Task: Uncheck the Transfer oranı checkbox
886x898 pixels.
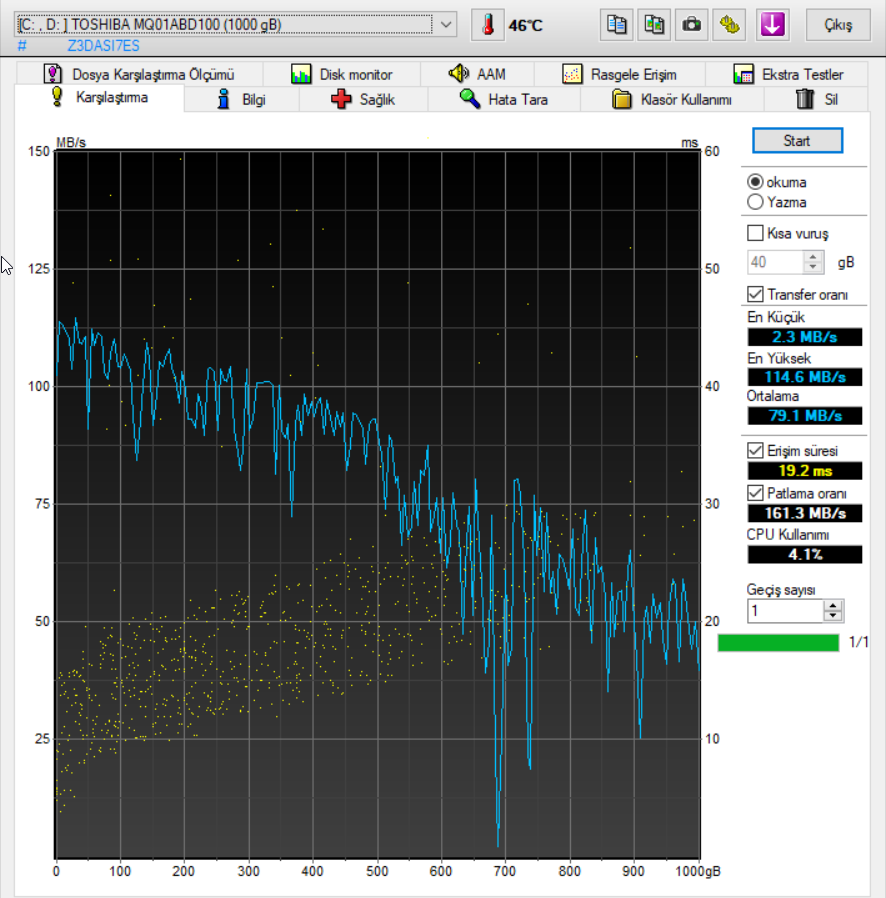Action: 755,294
